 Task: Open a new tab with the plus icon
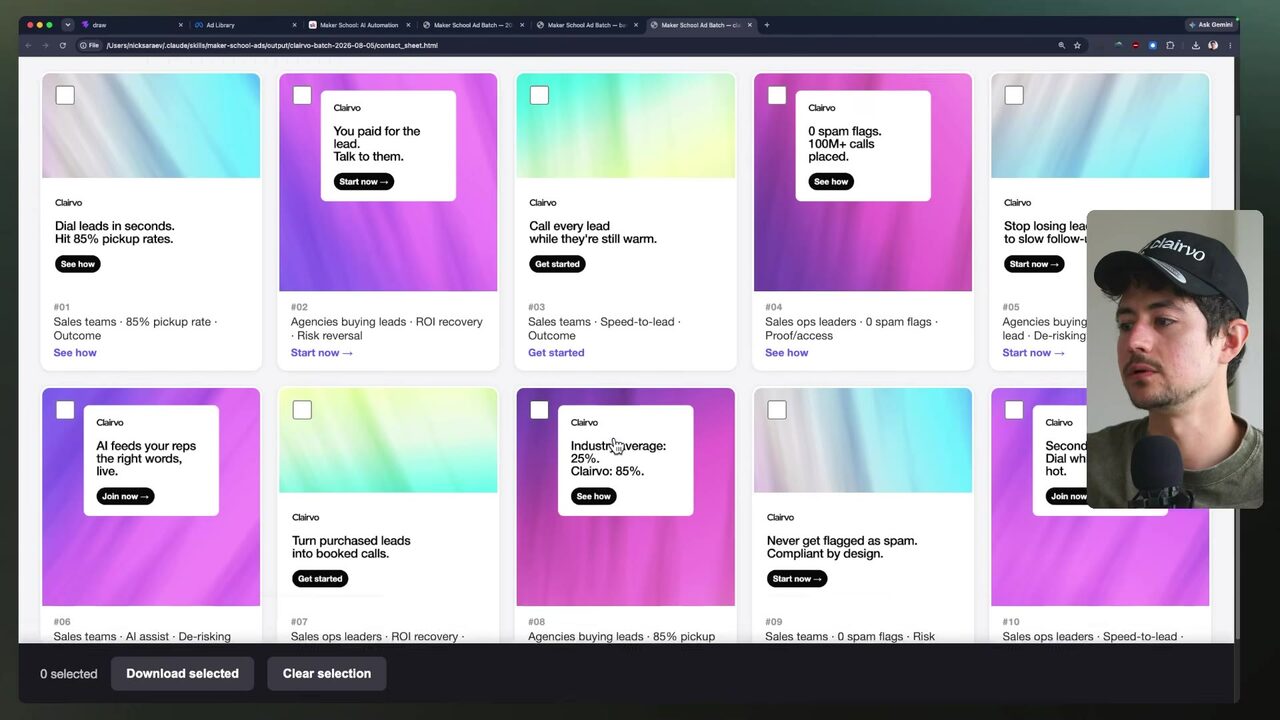(x=767, y=25)
